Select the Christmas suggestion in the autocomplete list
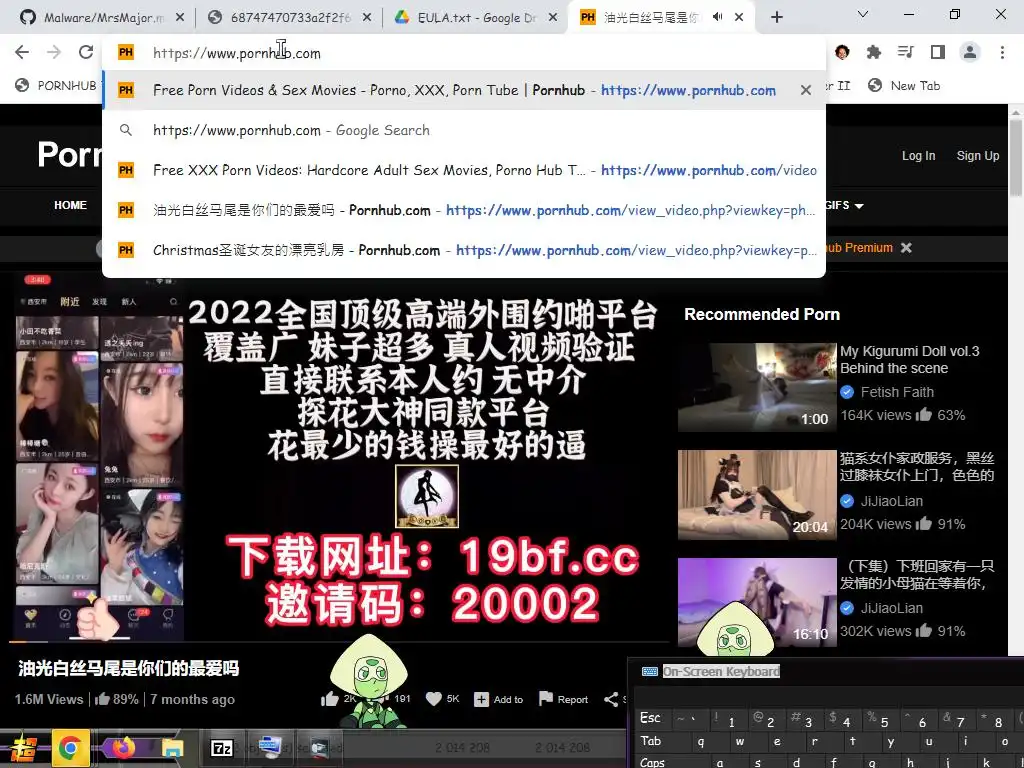 point(464,249)
